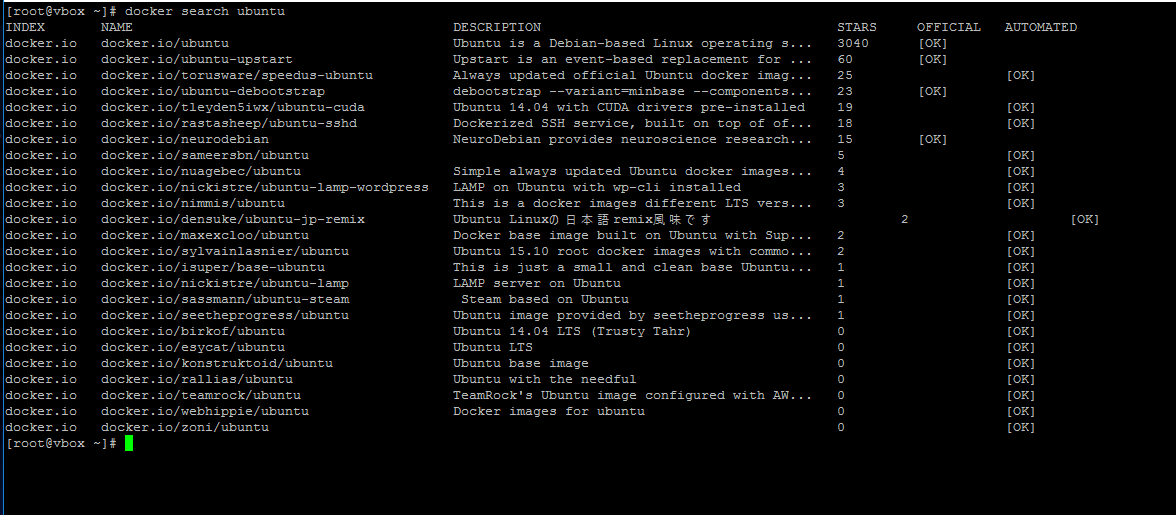Click the docker.io/rastasheep/ubuntu-sshd entry

click(229, 123)
